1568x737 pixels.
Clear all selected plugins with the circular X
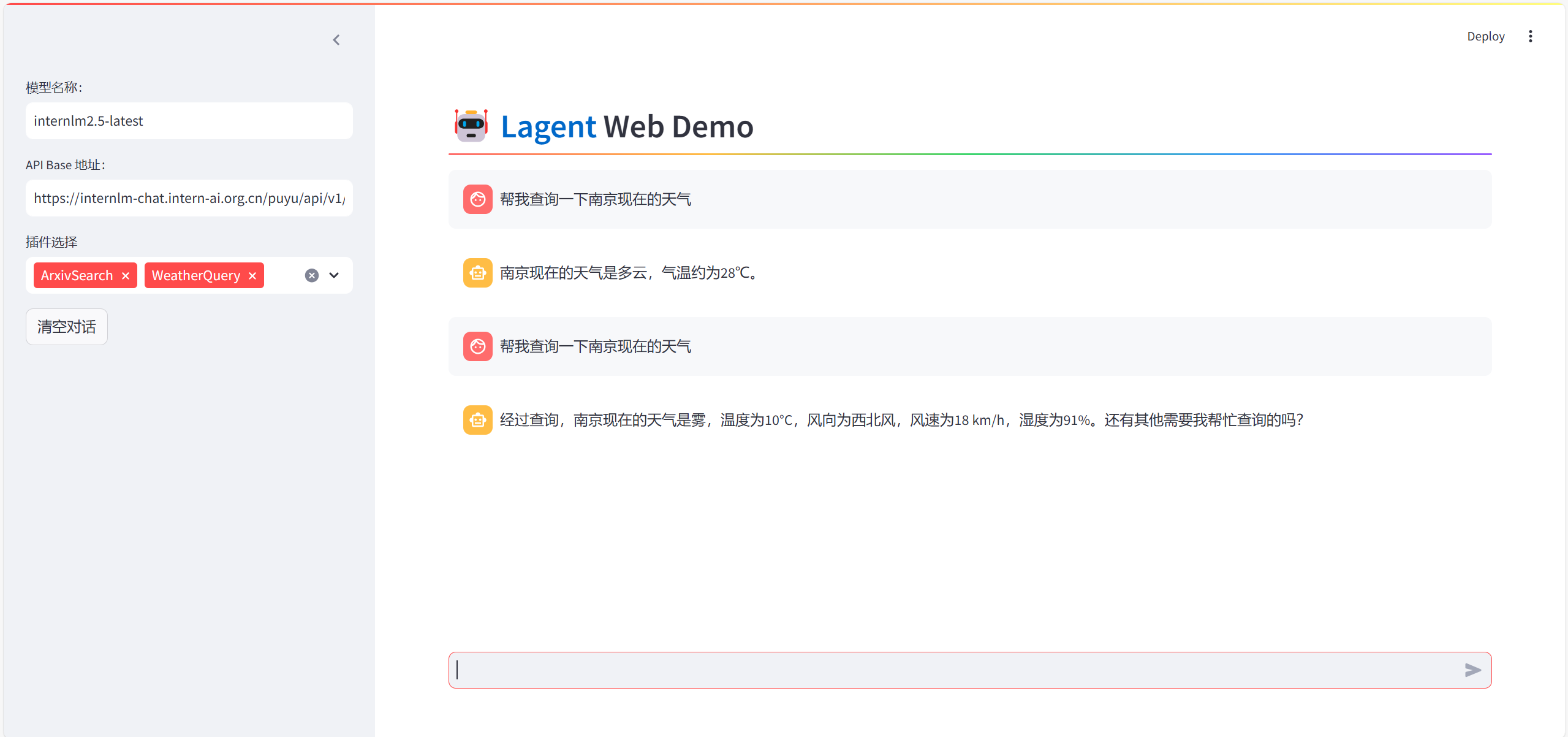[312, 275]
